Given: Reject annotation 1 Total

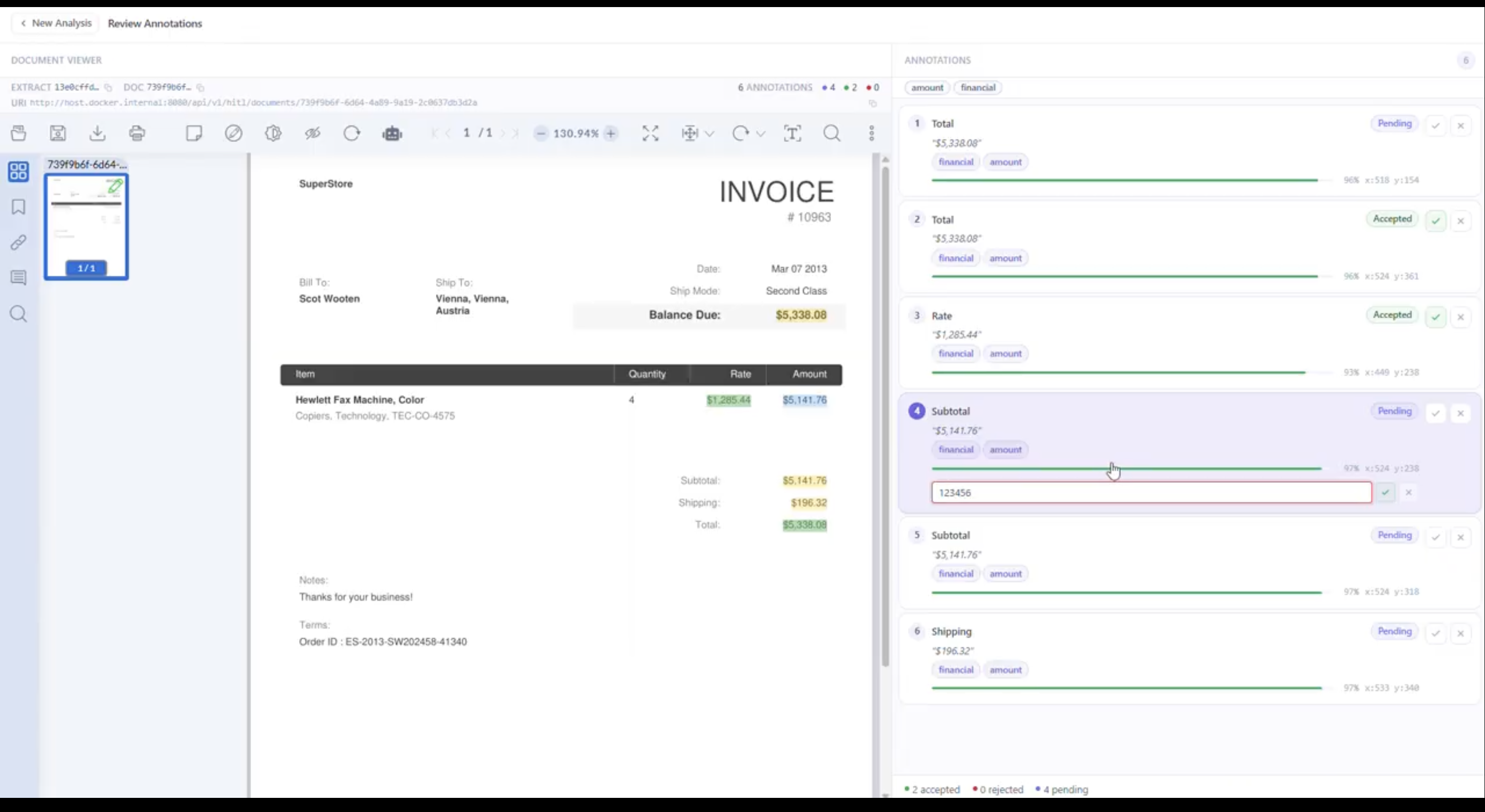Looking at the screenshot, I should (x=1460, y=125).
